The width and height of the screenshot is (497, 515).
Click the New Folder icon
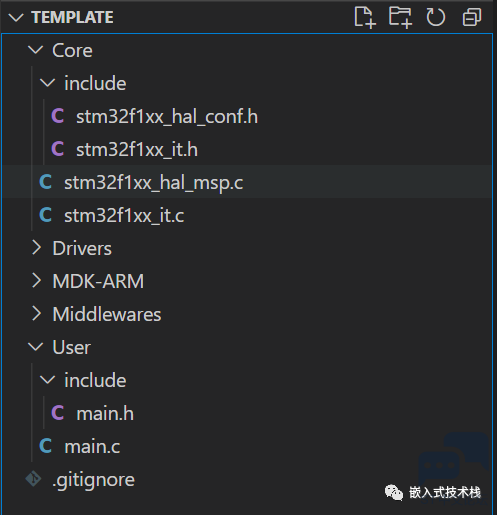[x=400, y=17]
